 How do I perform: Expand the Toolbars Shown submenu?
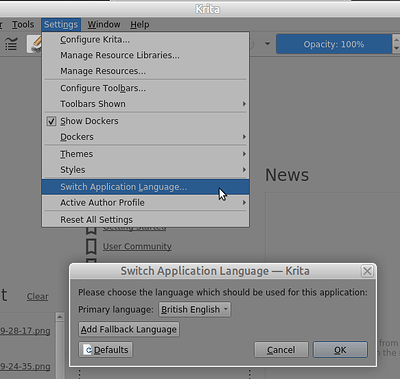146,104
